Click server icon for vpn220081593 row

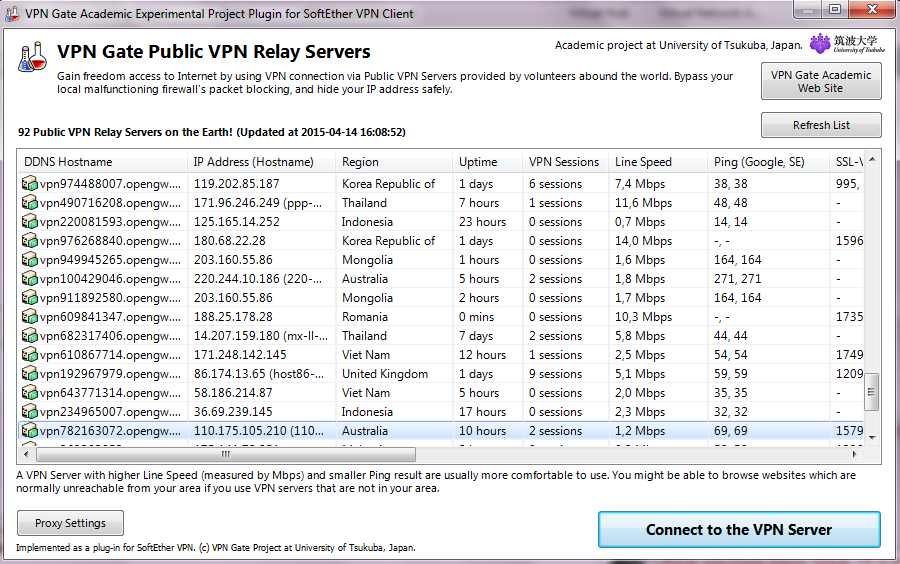click(x=29, y=221)
